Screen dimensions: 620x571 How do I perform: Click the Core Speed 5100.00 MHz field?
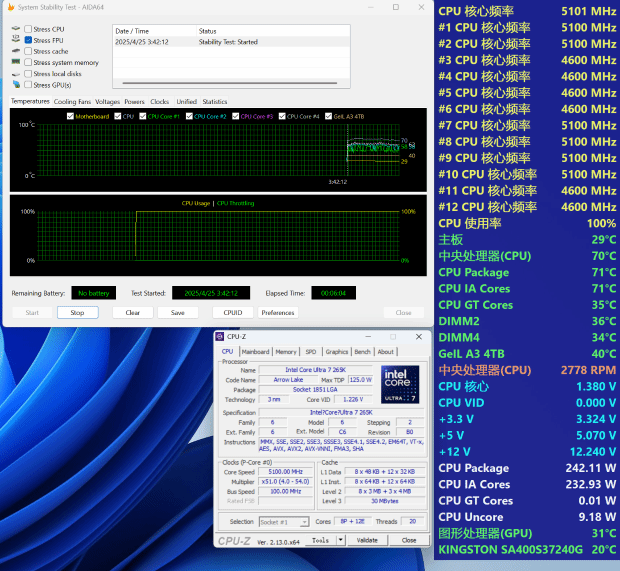[x=285, y=472]
